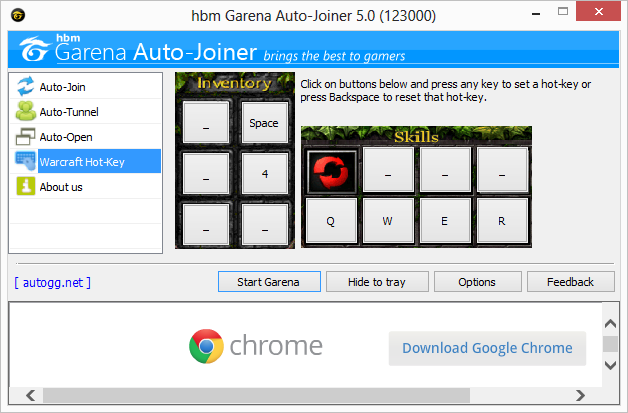
Task: Select the Auto-Open menu item
Action: tap(85, 137)
